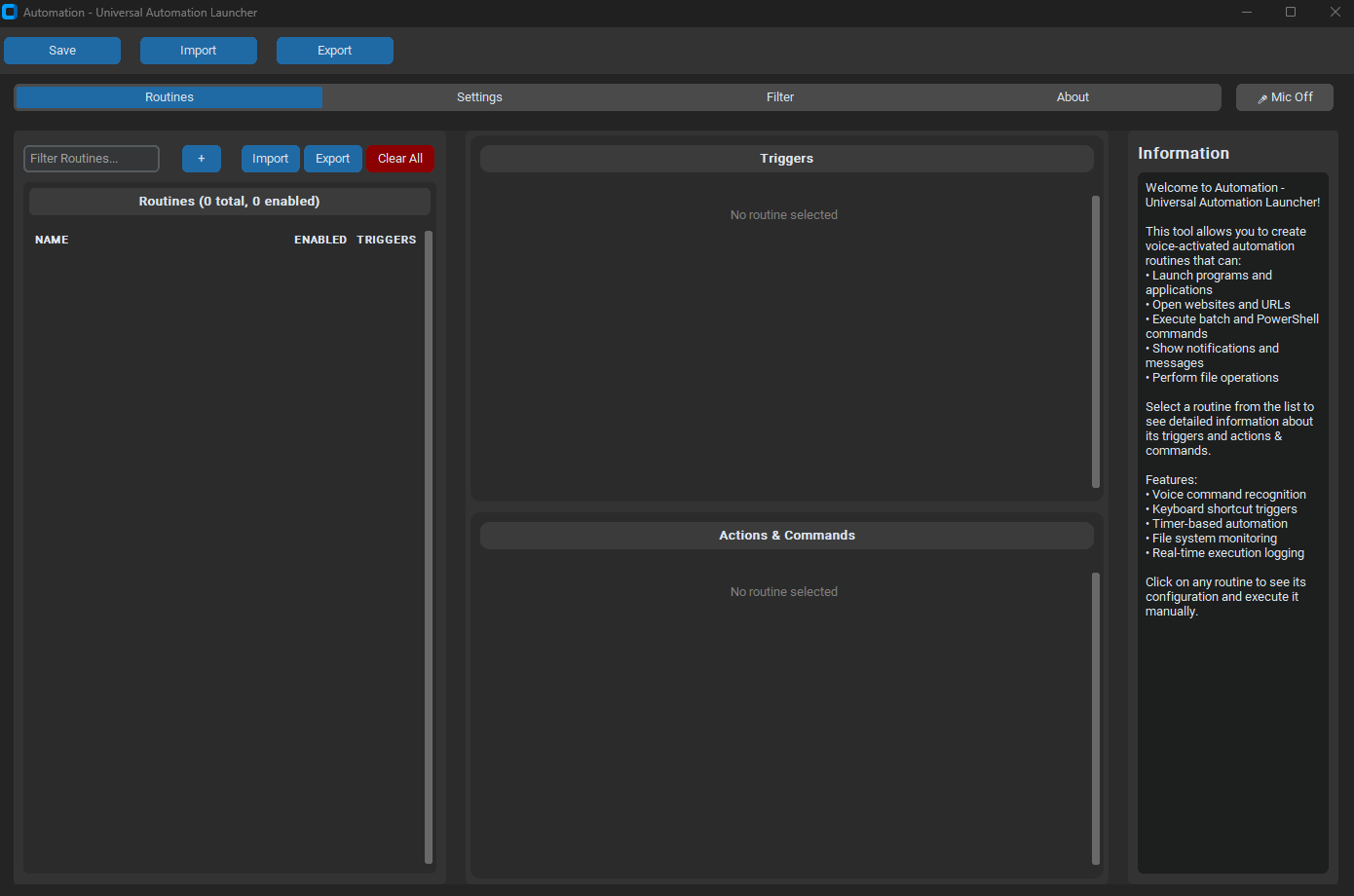Click Export in the routines panel
Viewport: 1354px width, 896px height.
click(x=333, y=159)
